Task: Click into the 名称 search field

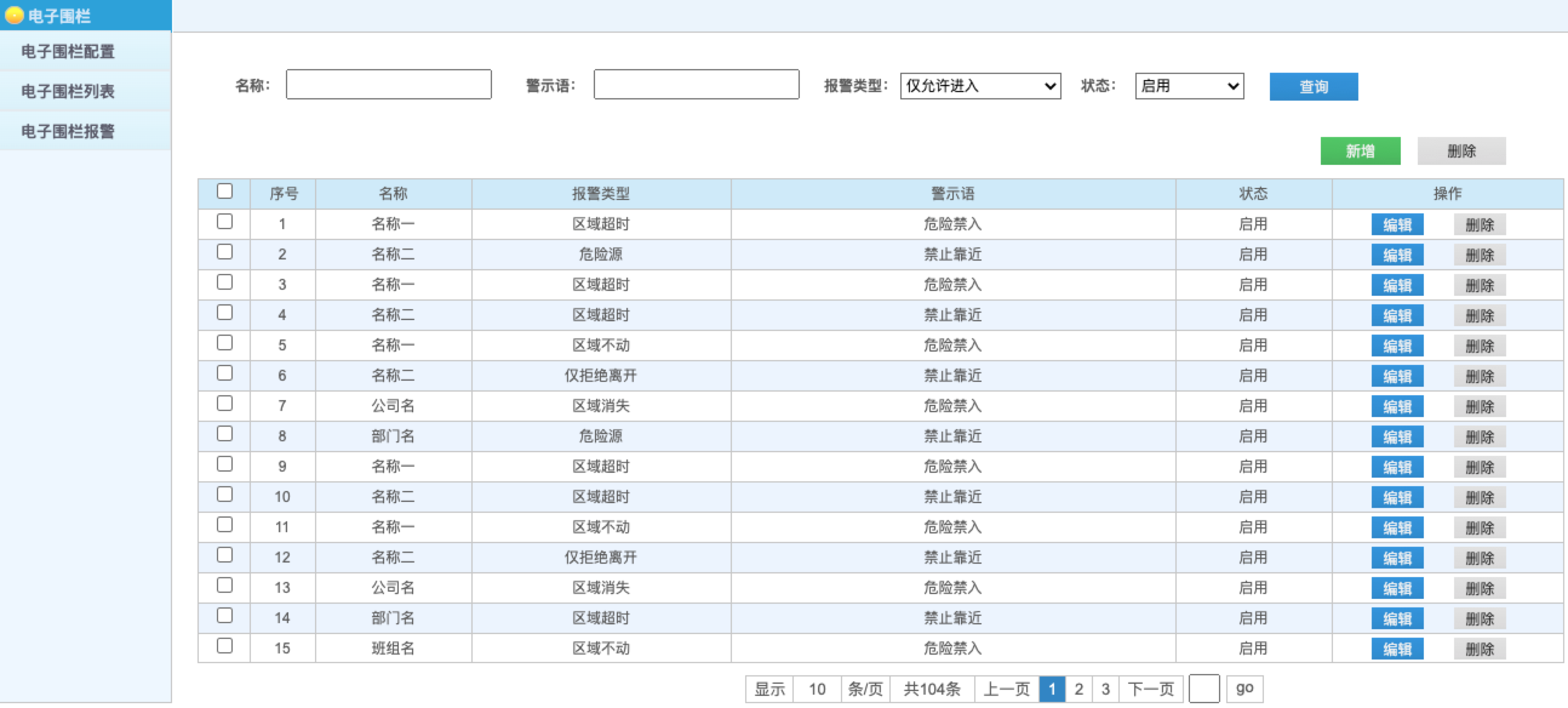Action: coord(388,85)
